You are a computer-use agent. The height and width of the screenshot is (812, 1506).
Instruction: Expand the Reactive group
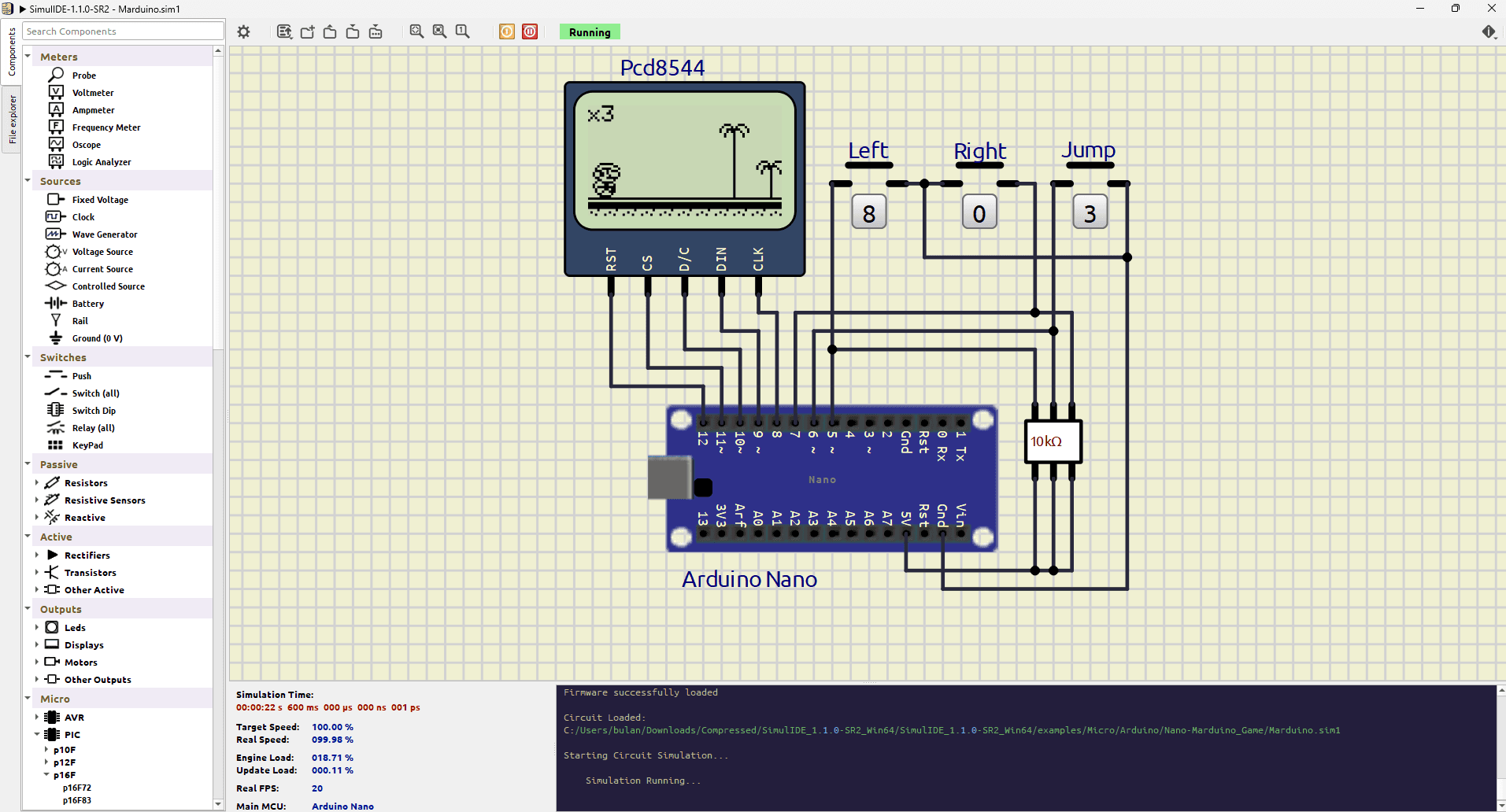(37, 517)
